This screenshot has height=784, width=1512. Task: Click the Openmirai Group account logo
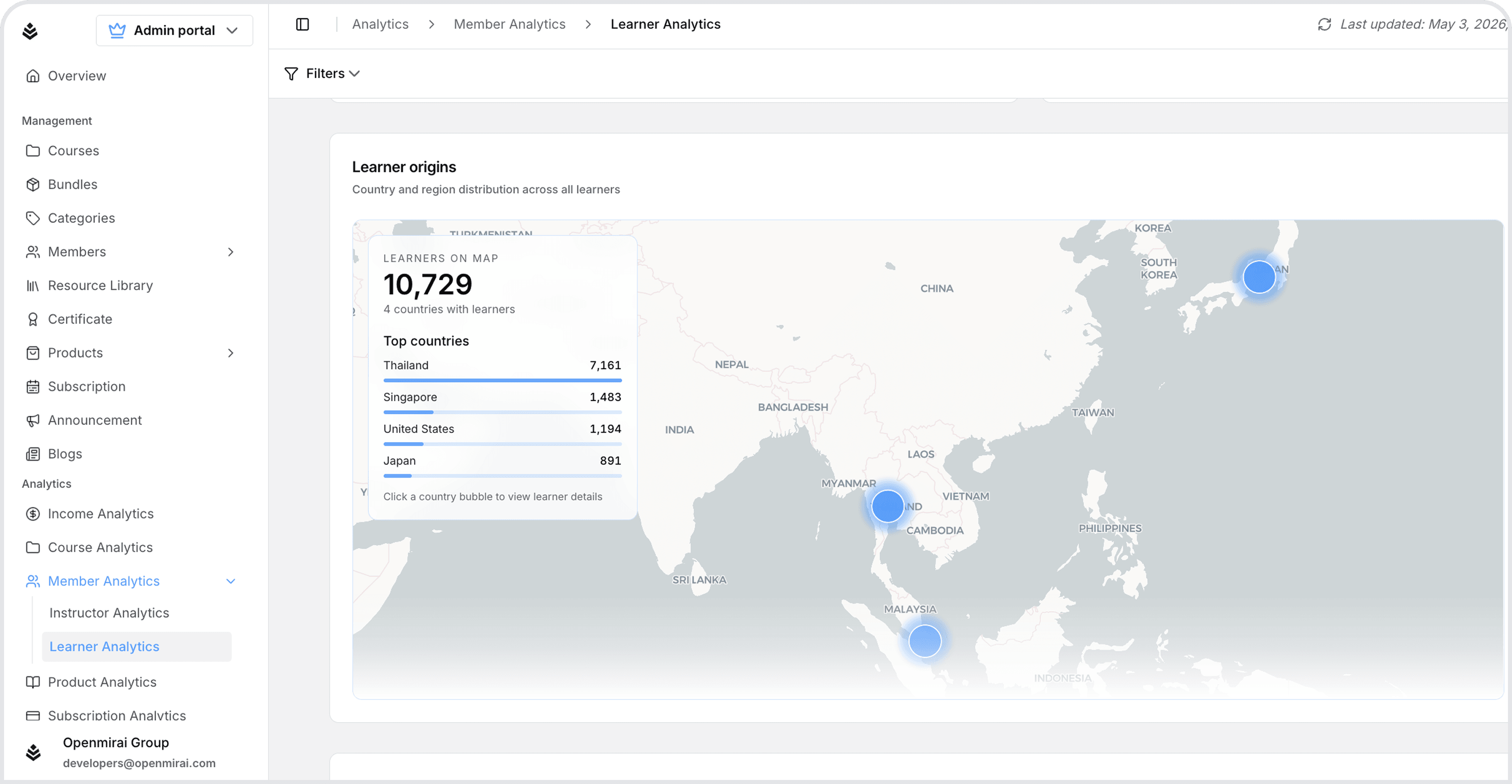click(33, 752)
